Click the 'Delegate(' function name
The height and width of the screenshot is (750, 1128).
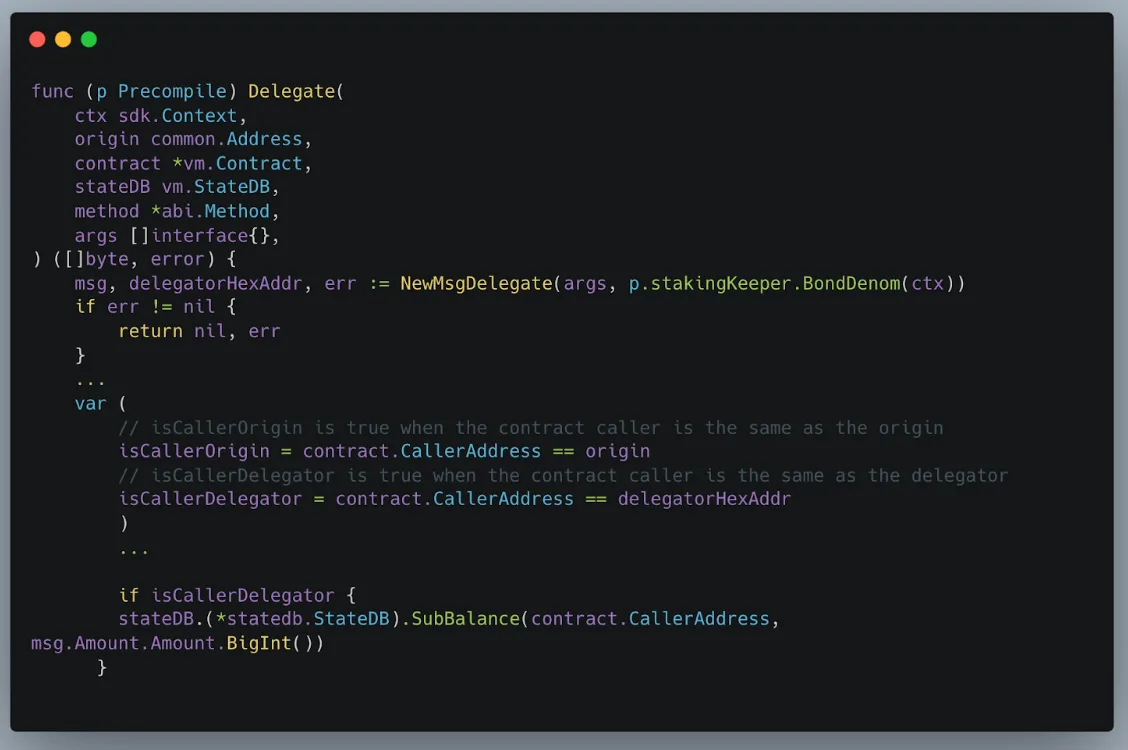click(x=296, y=91)
